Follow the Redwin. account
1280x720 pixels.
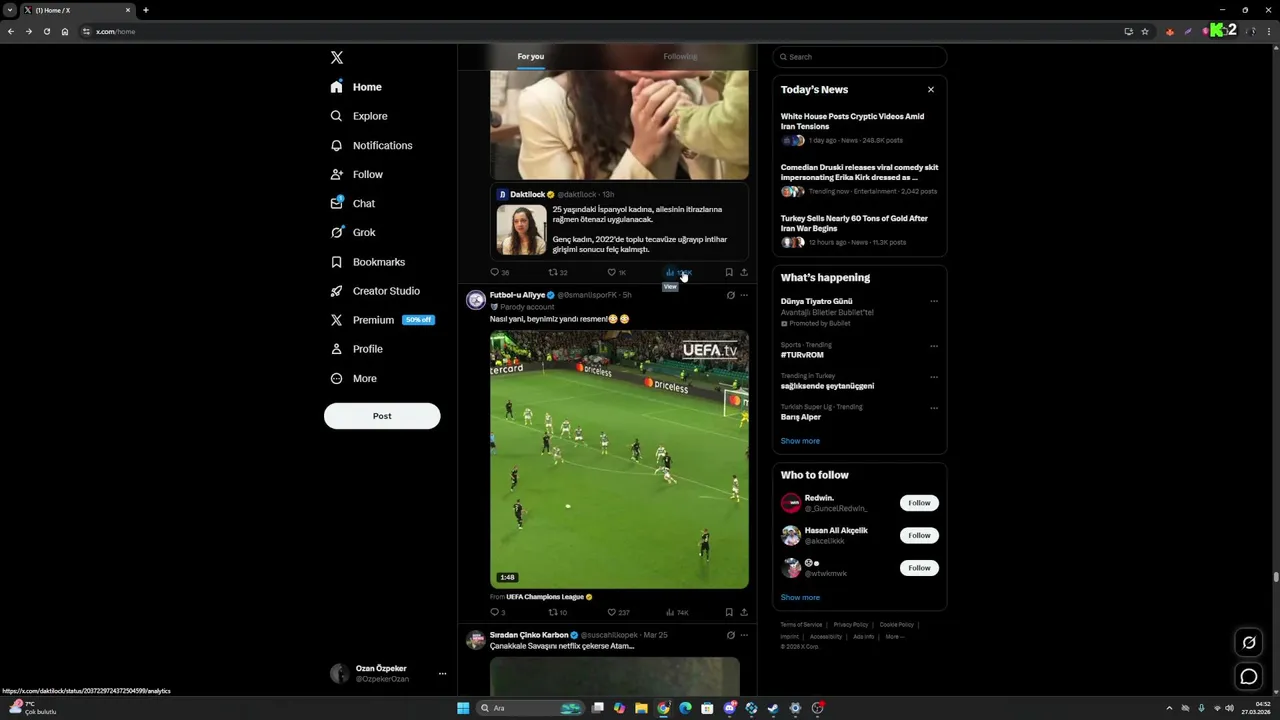coord(919,503)
